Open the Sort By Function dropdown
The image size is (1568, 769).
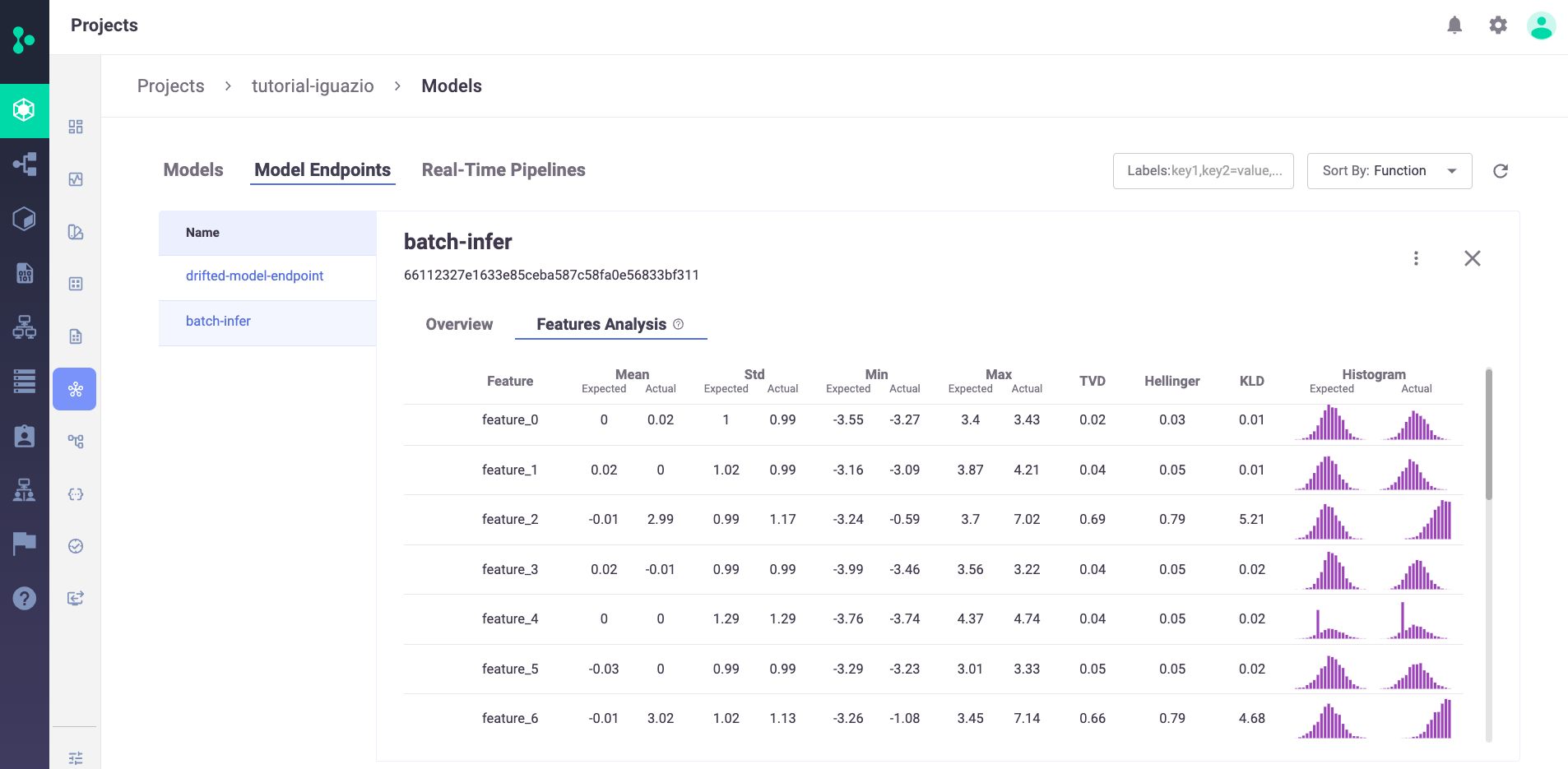coord(1389,171)
